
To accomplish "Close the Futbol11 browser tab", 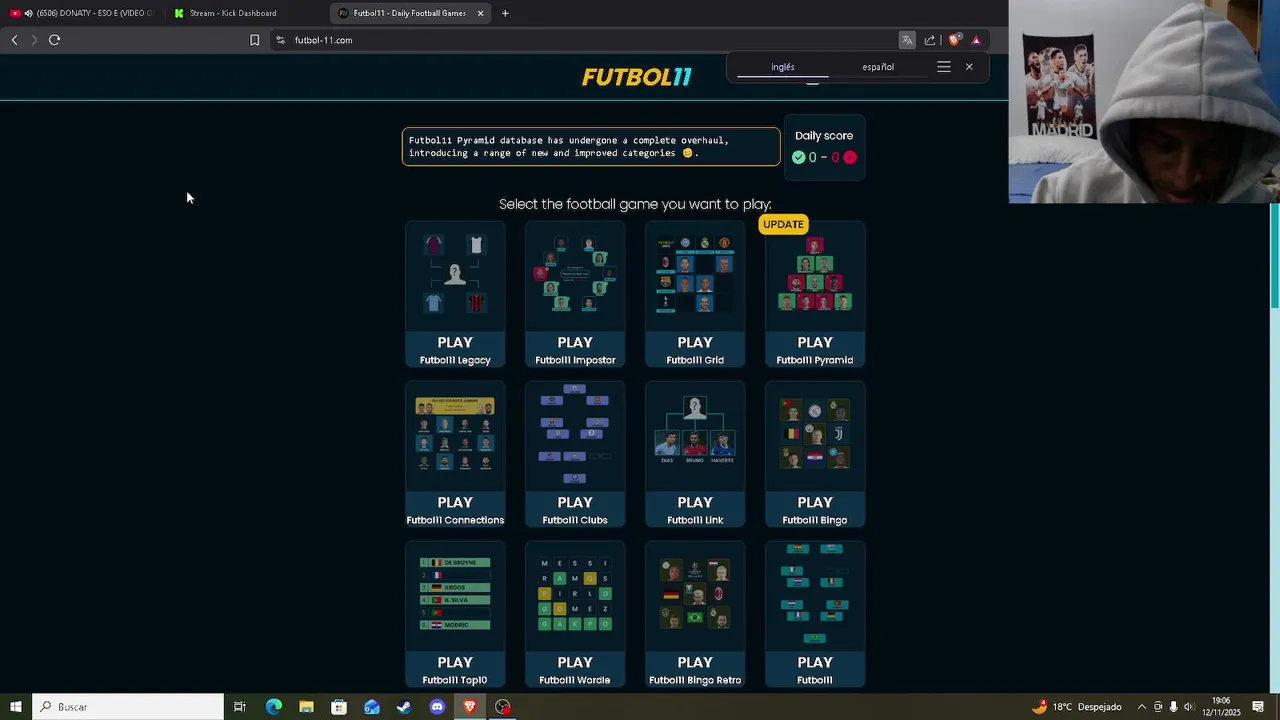I will 480,13.
